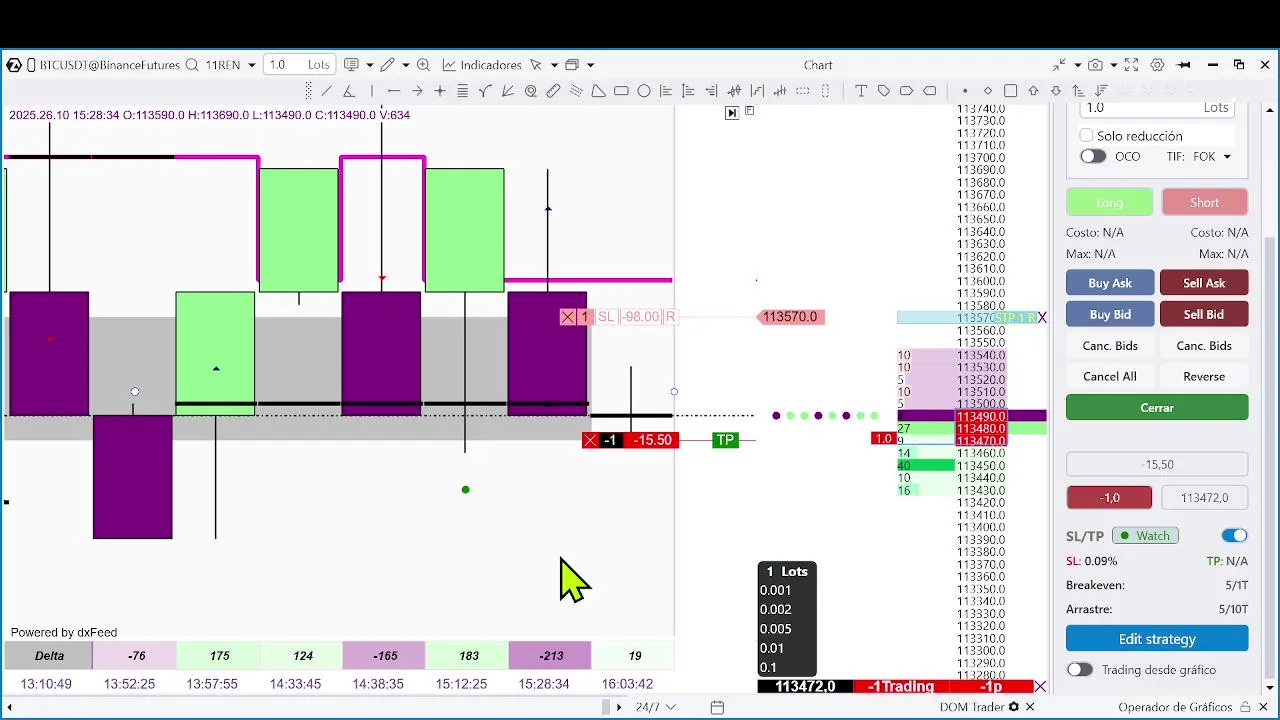
Task: Select the arrow ray drawing tool
Action: point(417,91)
